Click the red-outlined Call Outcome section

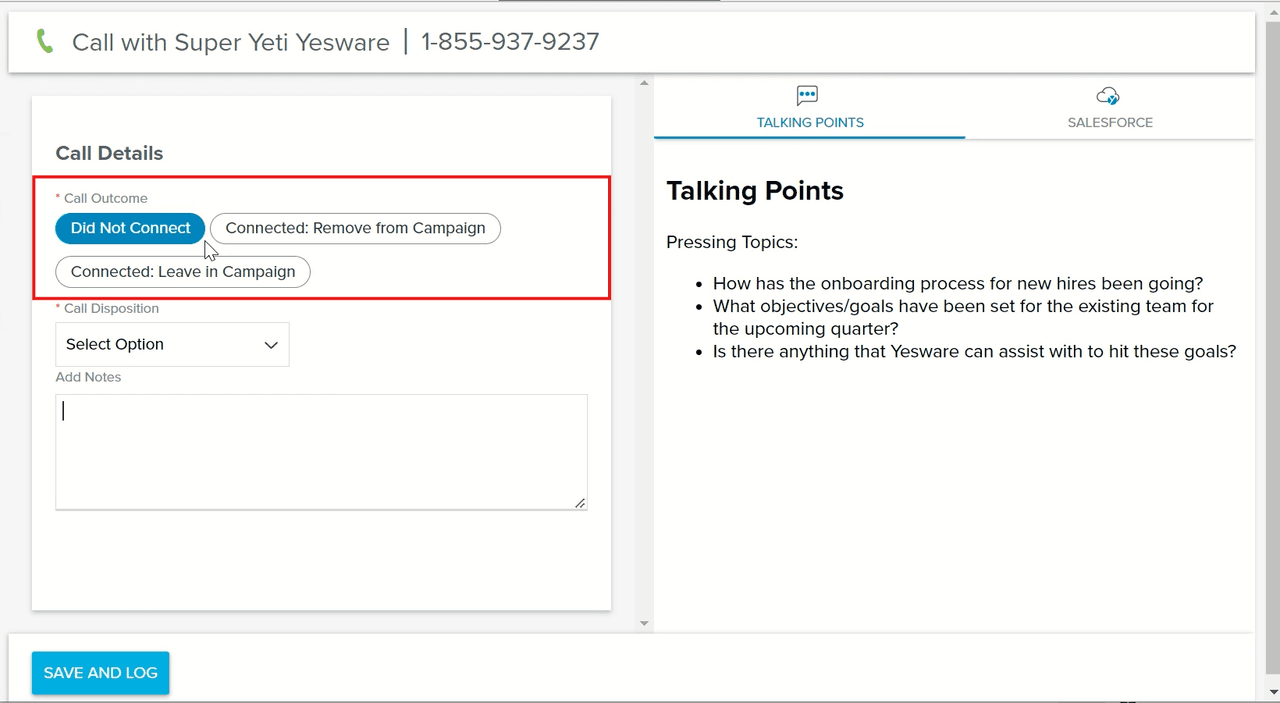click(x=322, y=237)
